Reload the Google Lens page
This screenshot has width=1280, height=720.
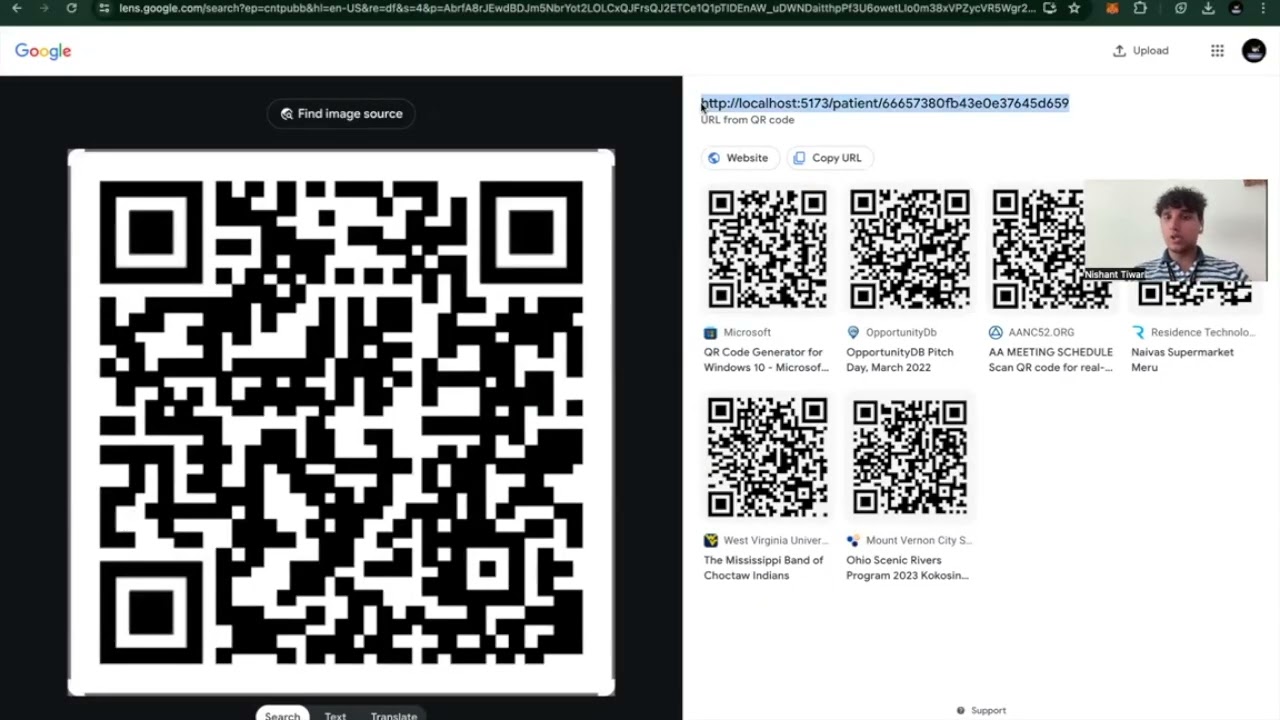(71, 8)
